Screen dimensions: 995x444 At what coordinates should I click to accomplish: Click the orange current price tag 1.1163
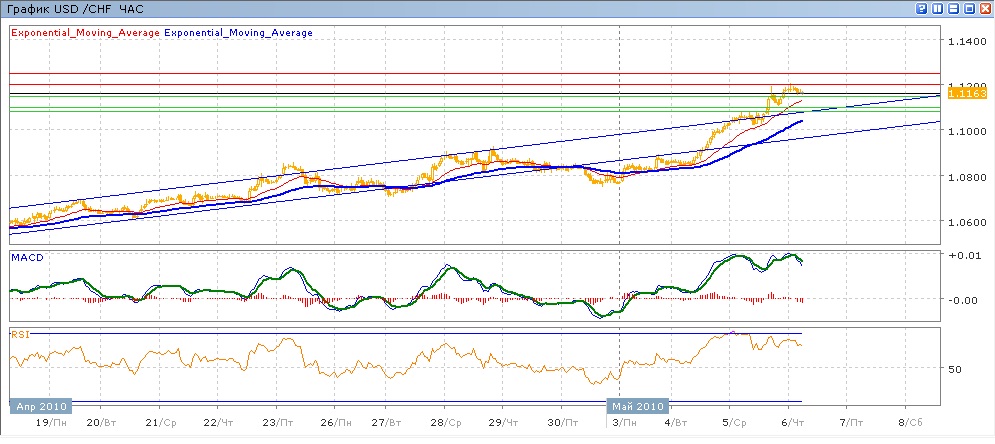(x=967, y=92)
